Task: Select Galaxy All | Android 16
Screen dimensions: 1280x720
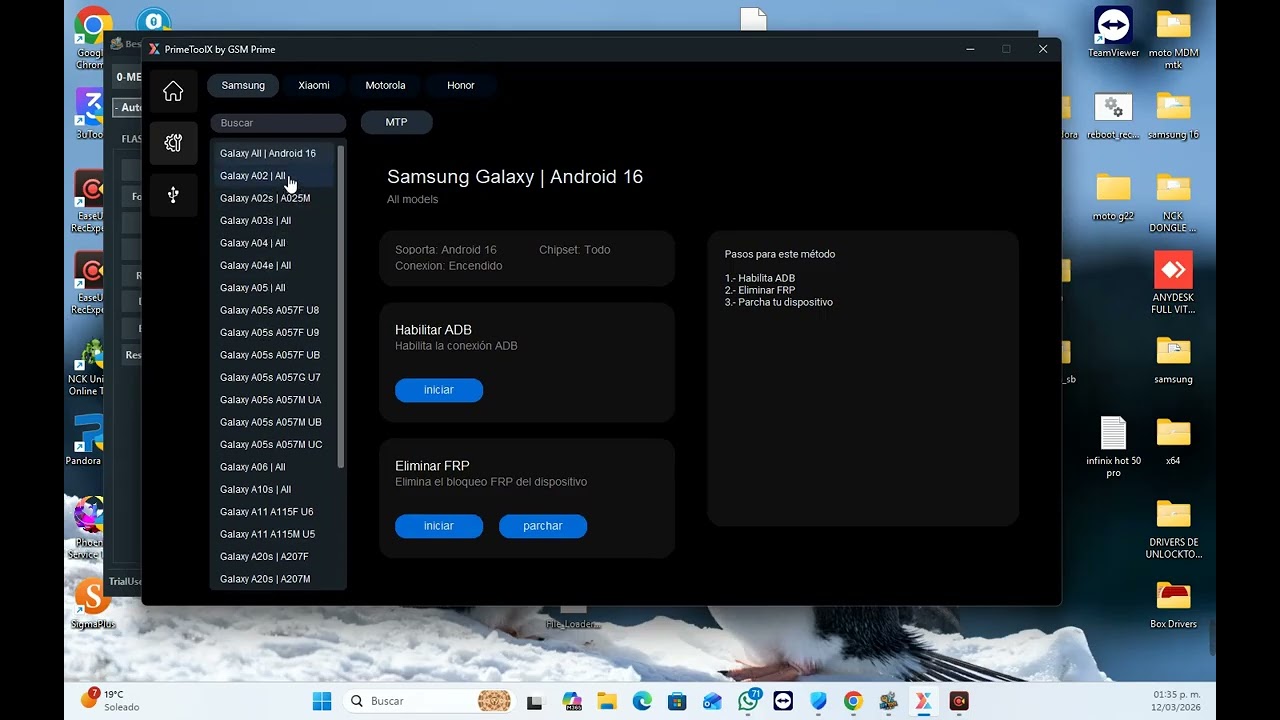Action: click(274, 153)
